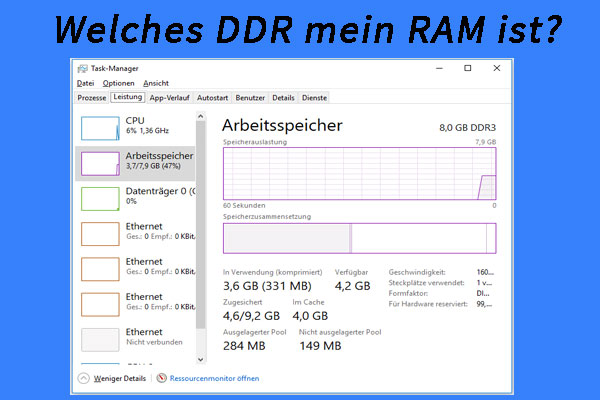Switch to the Prozesse tab

[x=91, y=98]
